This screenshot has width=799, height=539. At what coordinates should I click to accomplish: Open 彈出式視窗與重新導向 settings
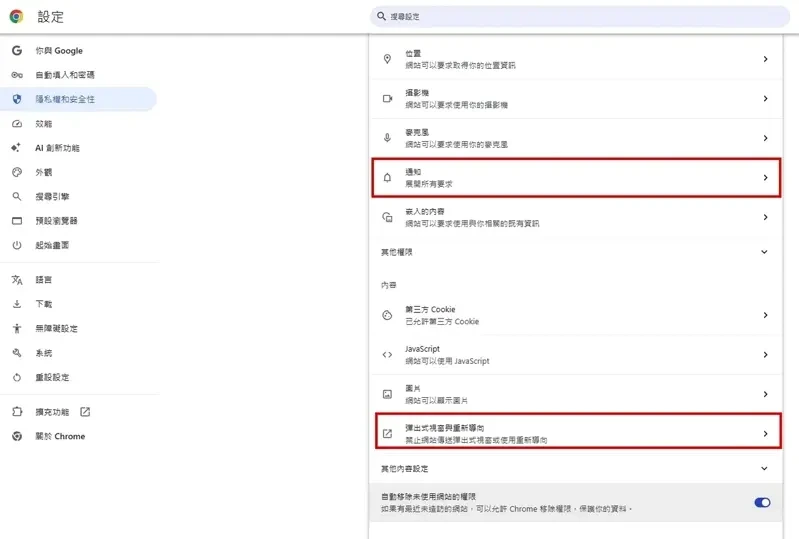click(578, 434)
